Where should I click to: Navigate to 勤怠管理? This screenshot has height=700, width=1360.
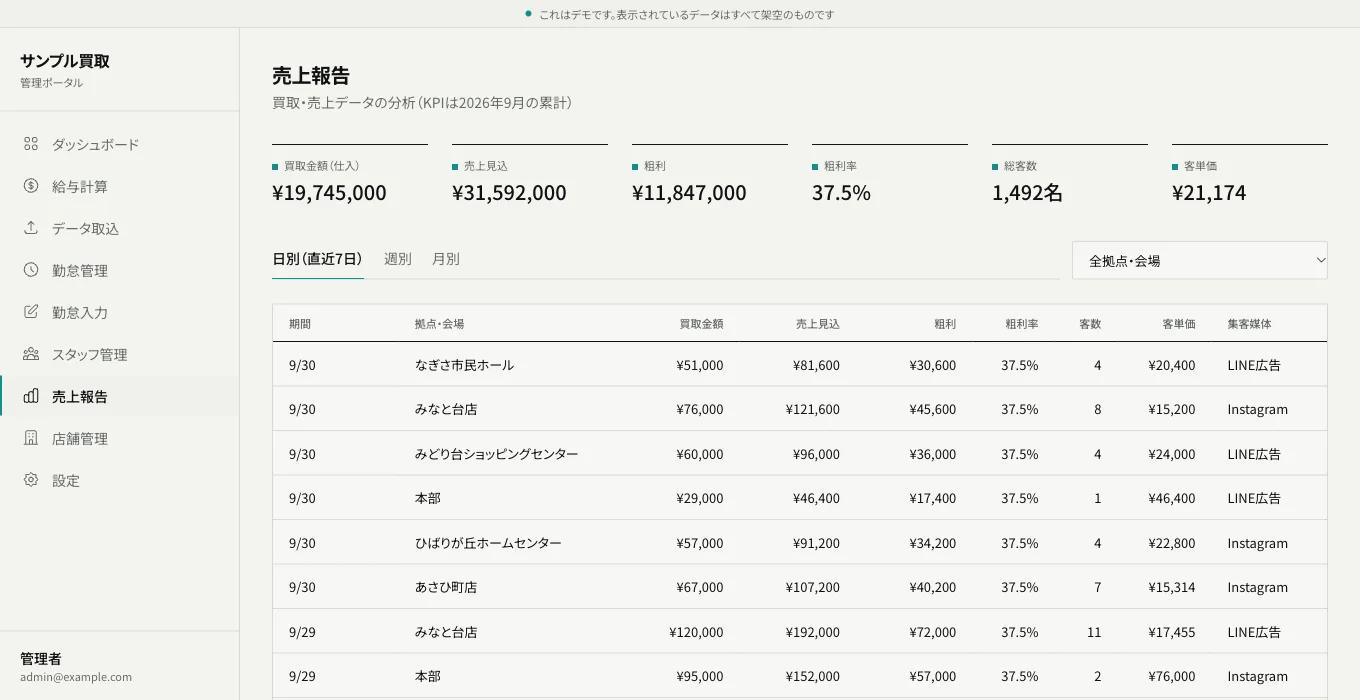[x=120, y=270]
